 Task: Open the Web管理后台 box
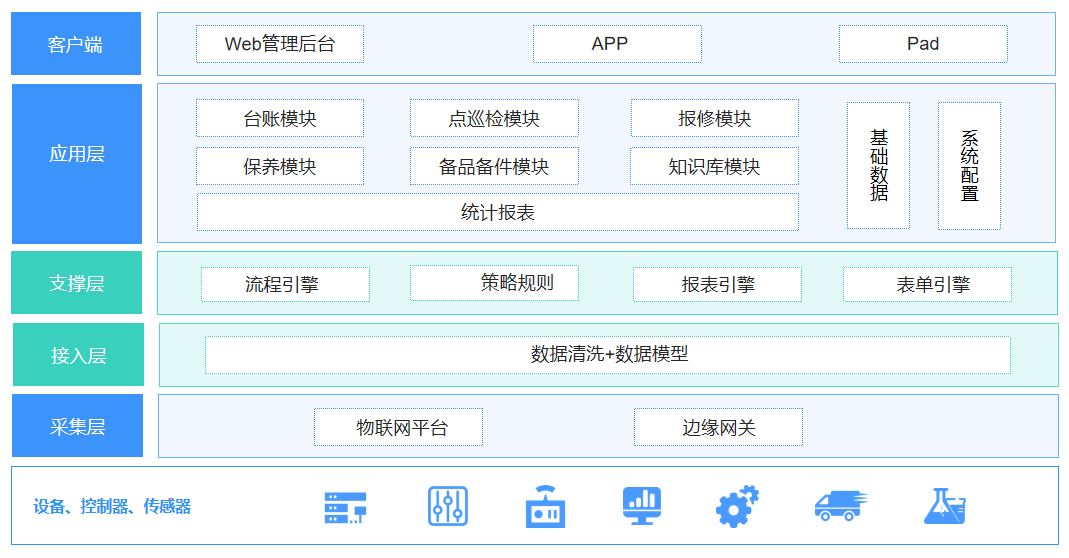click(x=280, y=44)
